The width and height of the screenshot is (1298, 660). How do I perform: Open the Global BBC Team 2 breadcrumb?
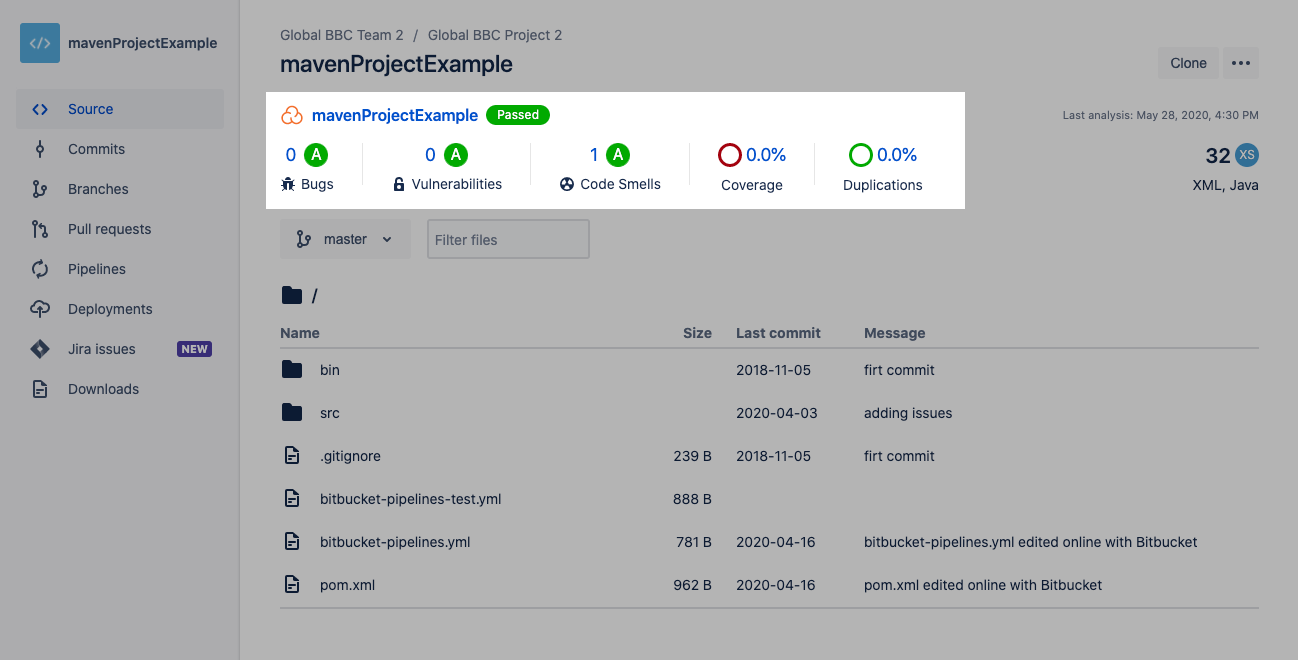coord(341,35)
